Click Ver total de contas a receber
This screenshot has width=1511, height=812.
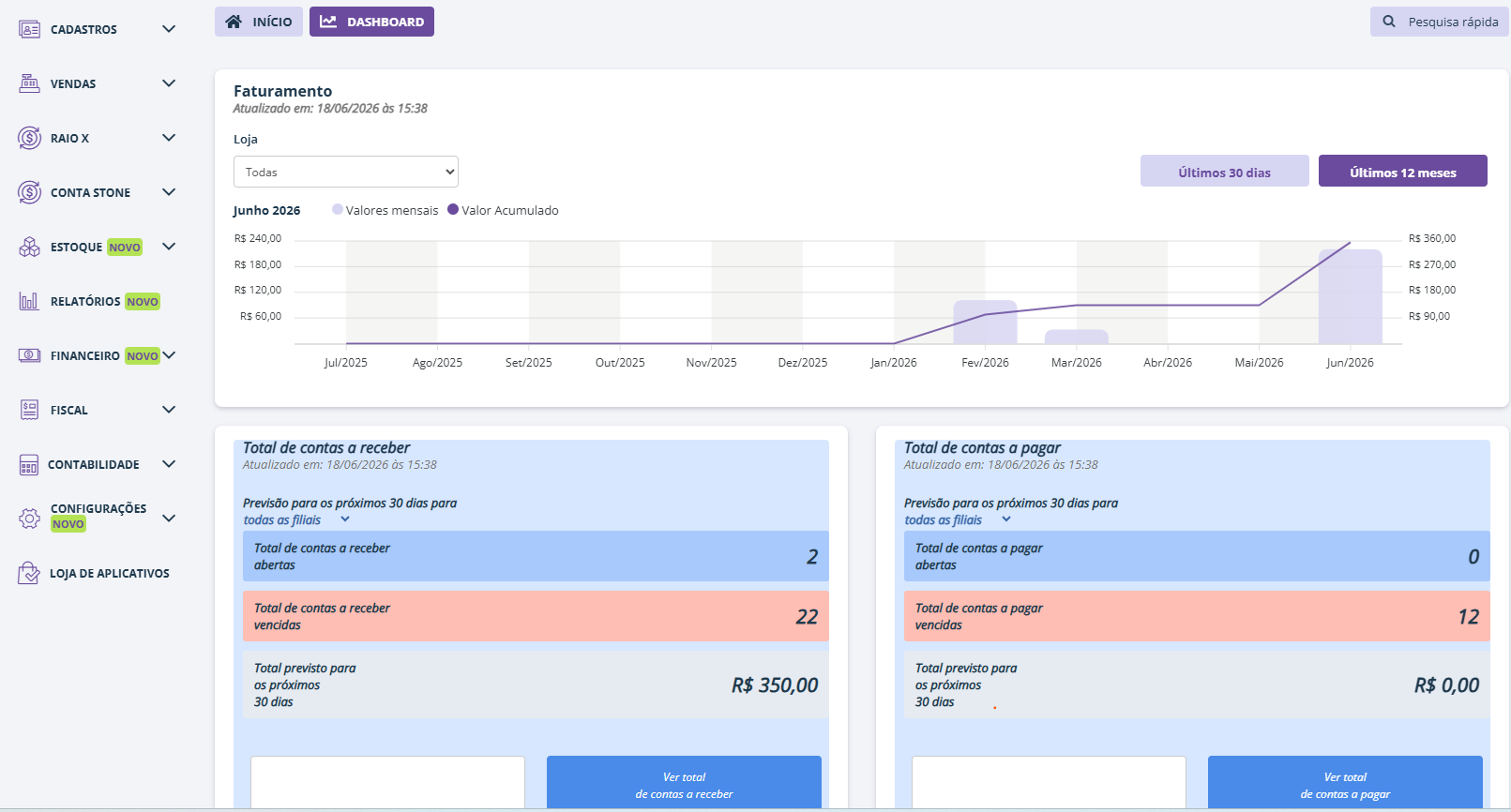684,784
